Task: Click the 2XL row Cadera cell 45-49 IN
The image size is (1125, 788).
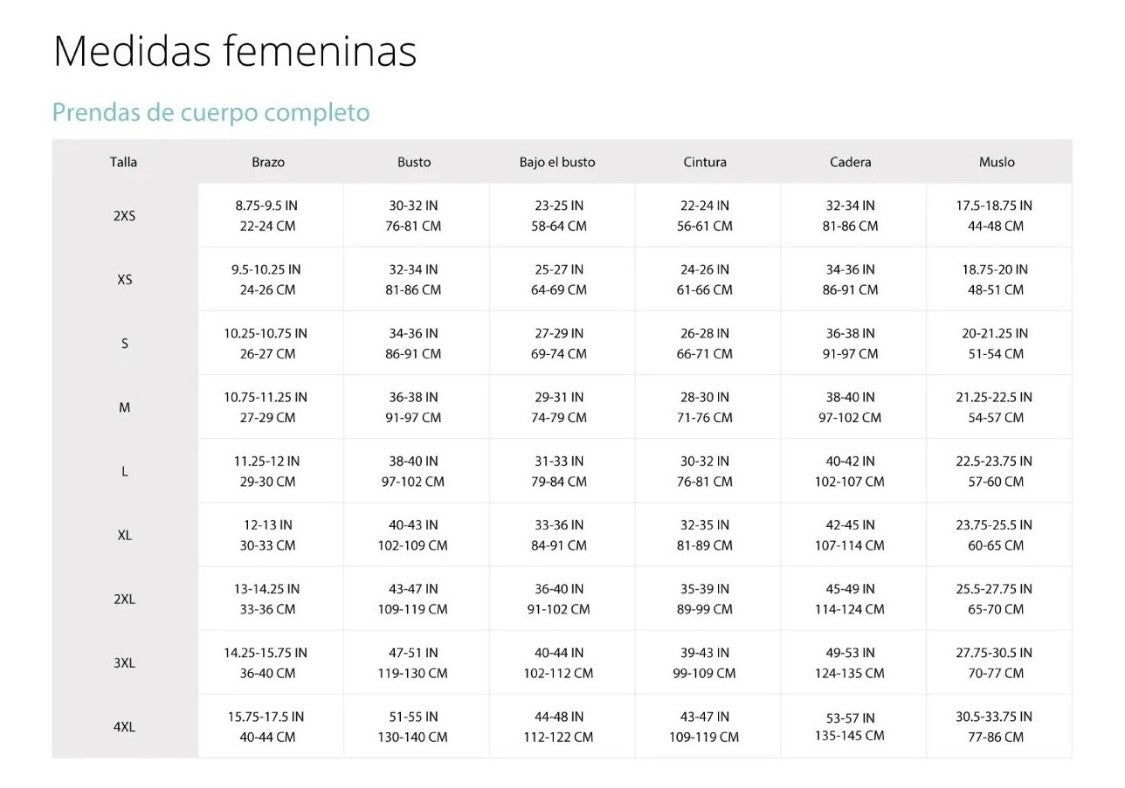Action: (x=850, y=590)
